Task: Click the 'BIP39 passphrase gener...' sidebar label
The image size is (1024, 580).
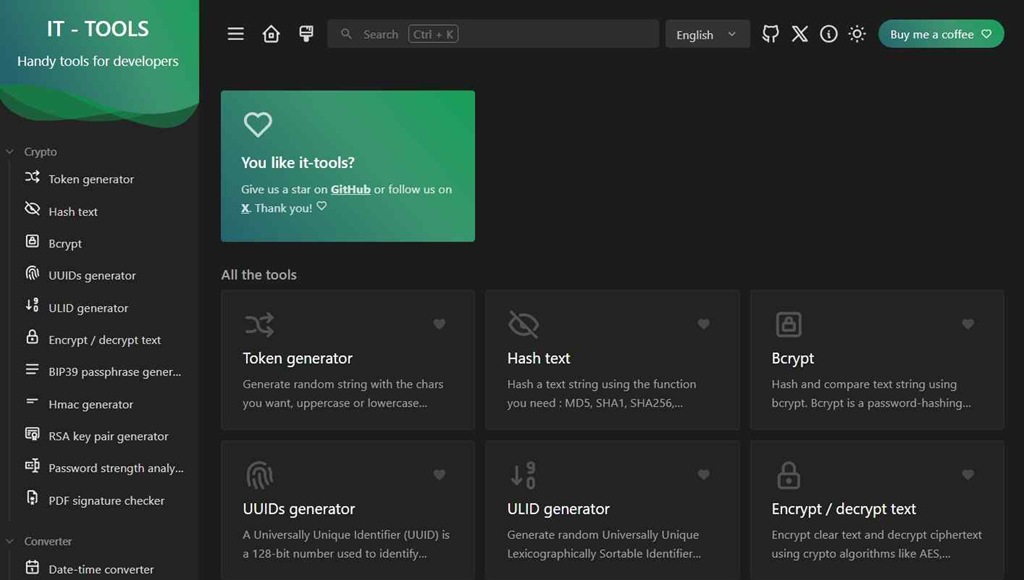Action: pos(115,372)
